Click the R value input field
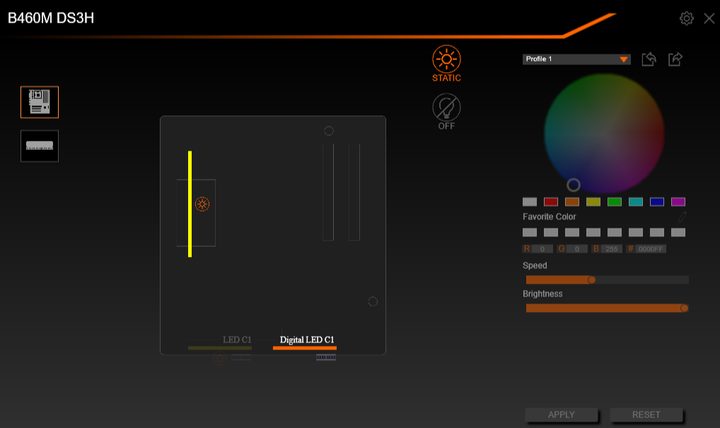 pos(542,249)
